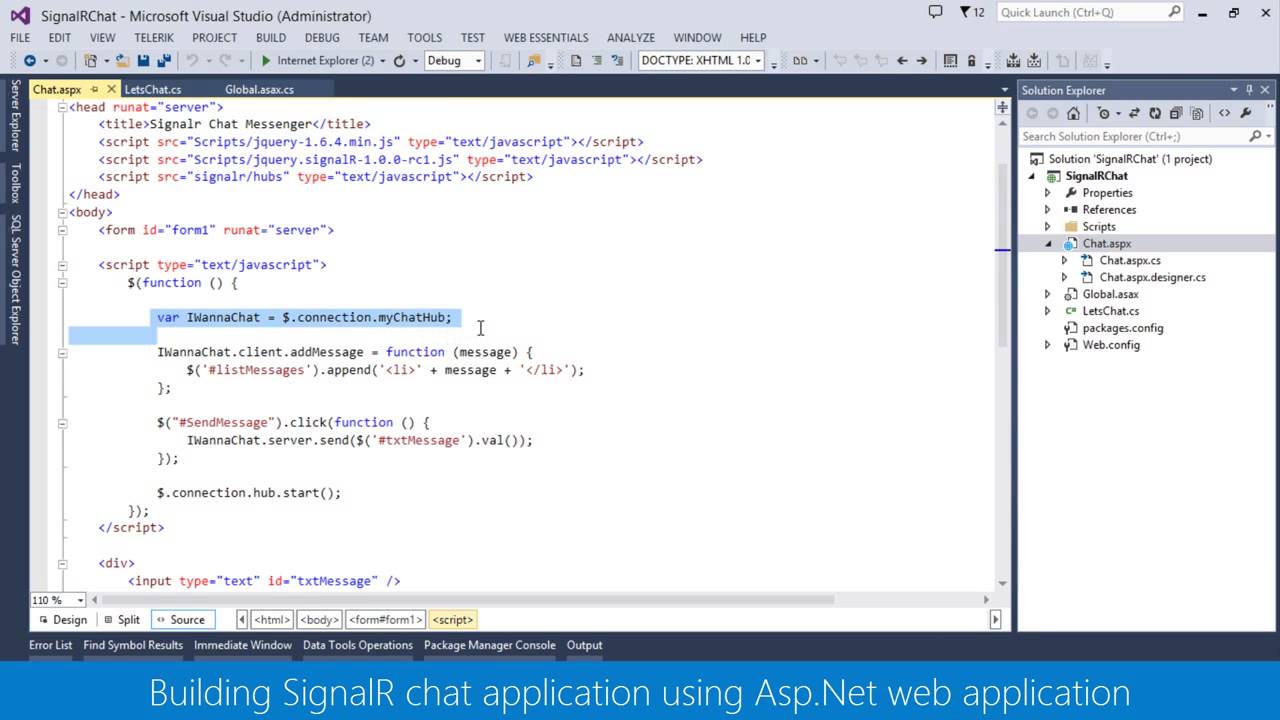Collapse the #SendMessage click outlining region
Image resolution: width=1280 pixels, height=720 pixels.
pyautogui.click(x=62, y=422)
